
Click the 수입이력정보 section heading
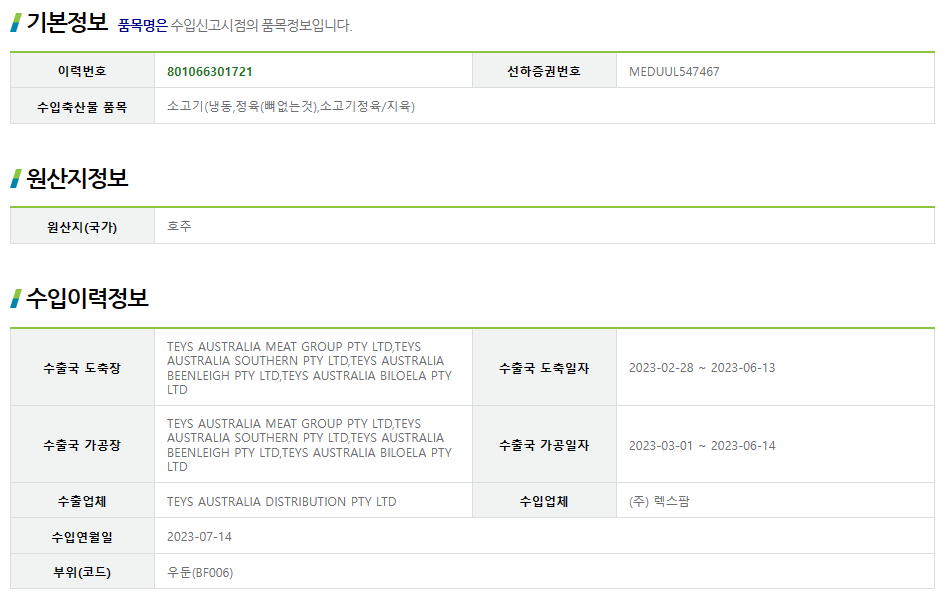[x=87, y=298]
